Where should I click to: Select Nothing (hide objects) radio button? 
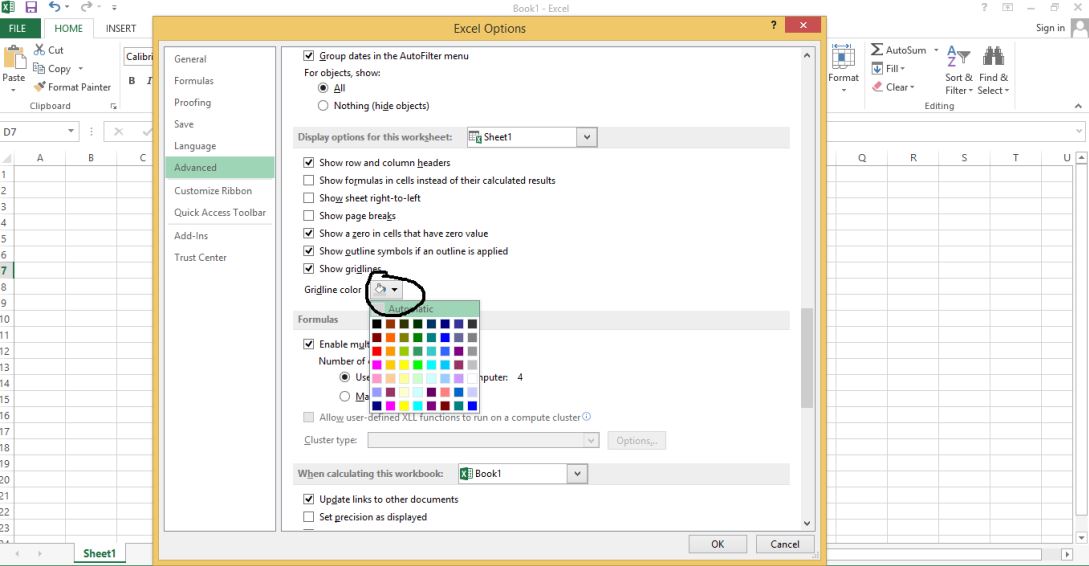pyautogui.click(x=323, y=106)
